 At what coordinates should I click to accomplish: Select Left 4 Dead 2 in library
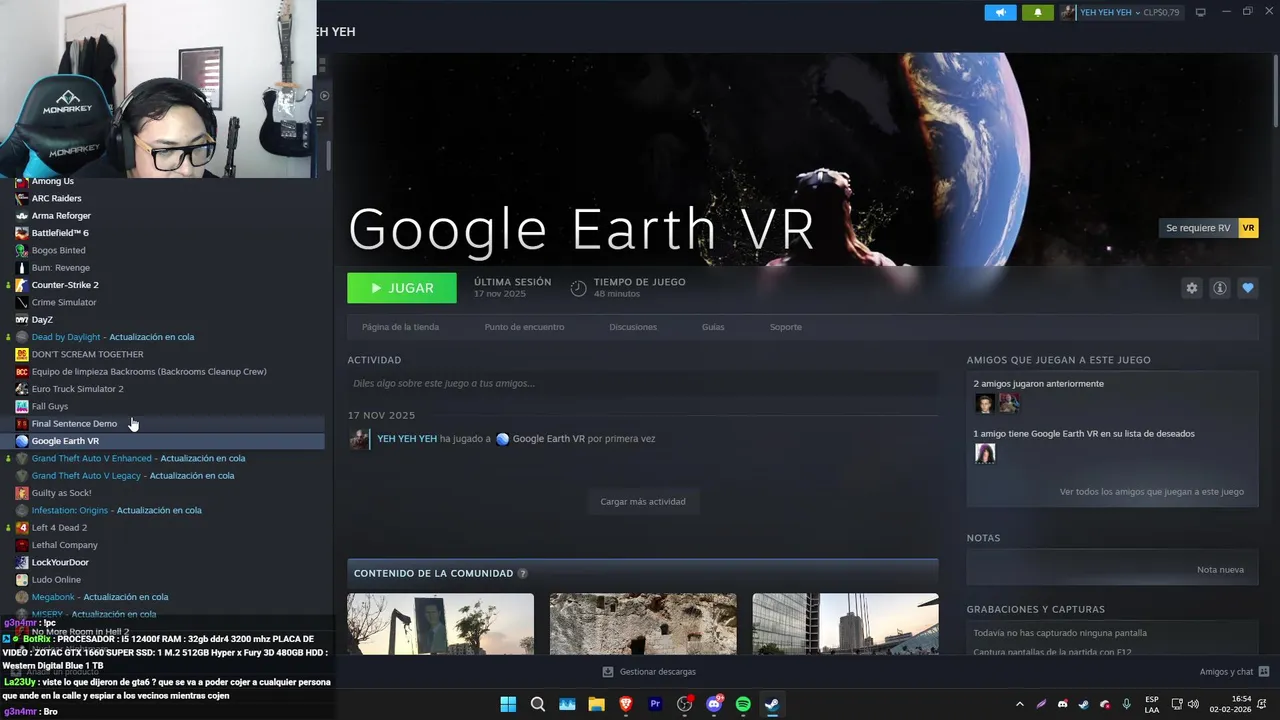59,528
